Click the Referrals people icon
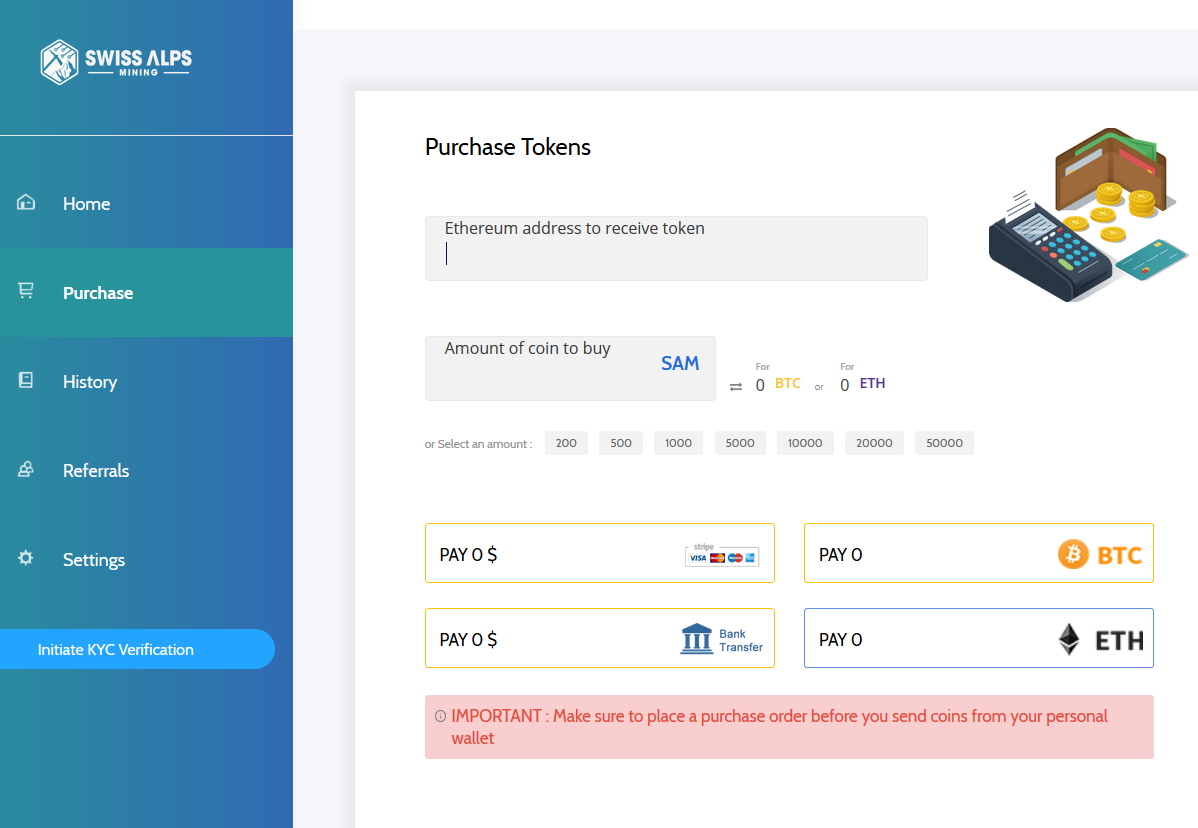This screenshot has width=1198, height=828. tap(26, 469)
